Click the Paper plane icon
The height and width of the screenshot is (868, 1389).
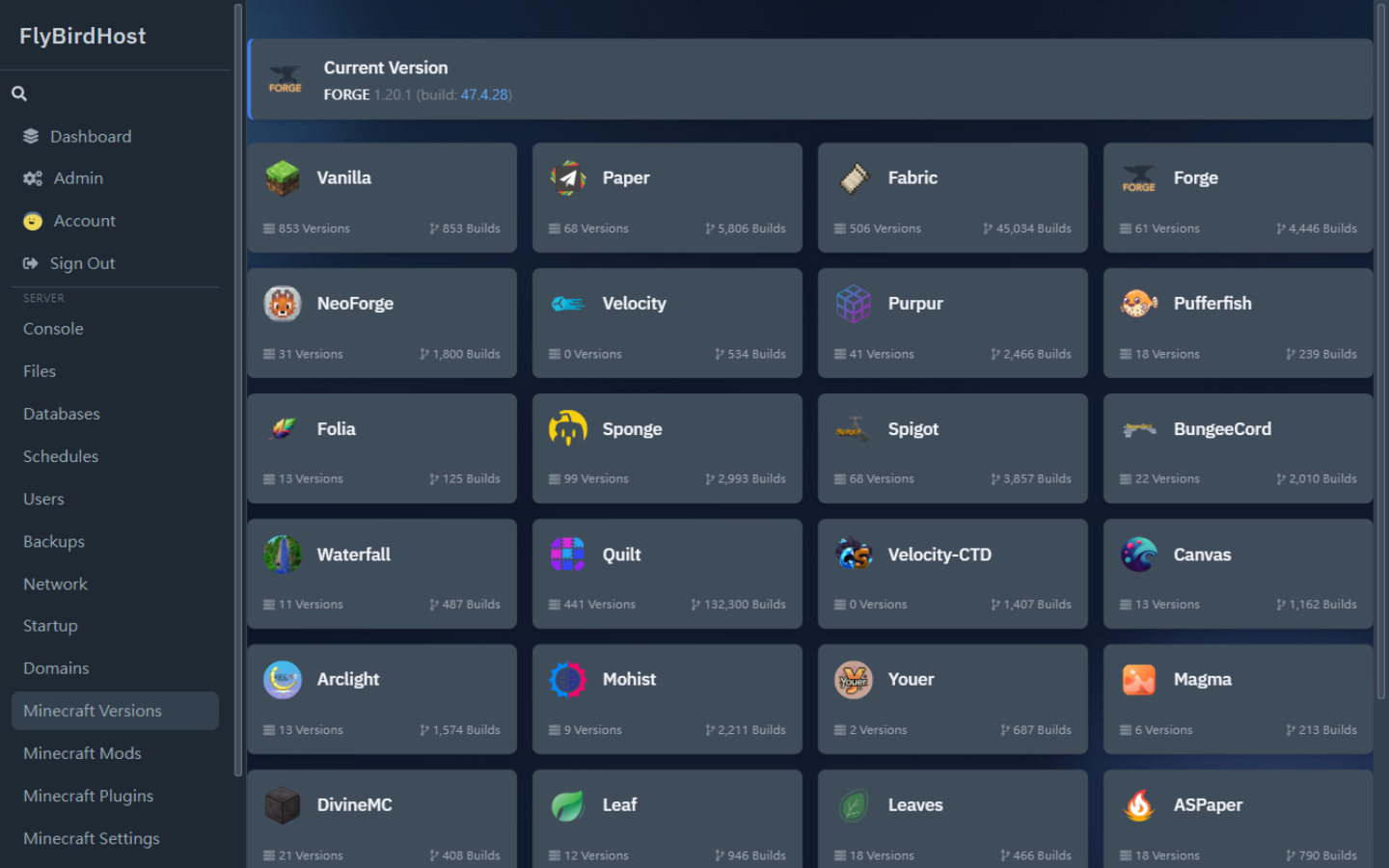click(x=568, y=178)
